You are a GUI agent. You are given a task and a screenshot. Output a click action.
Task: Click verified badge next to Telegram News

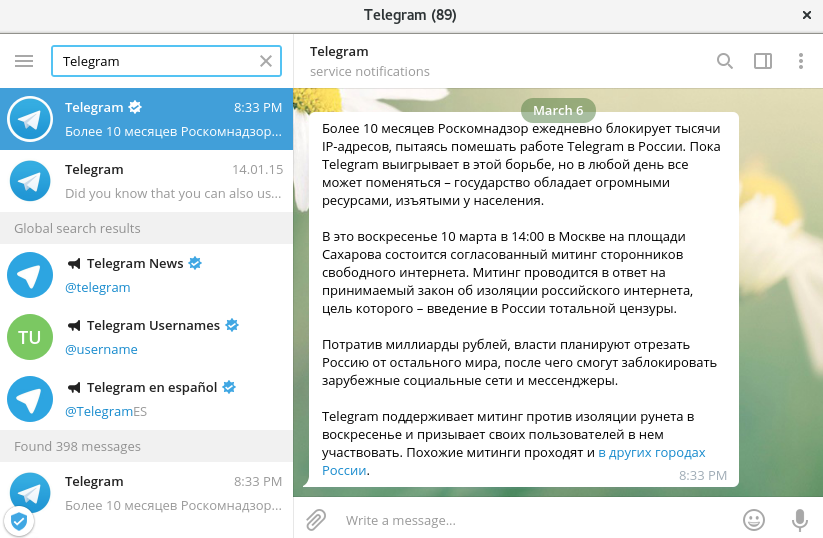click(195, 263)
